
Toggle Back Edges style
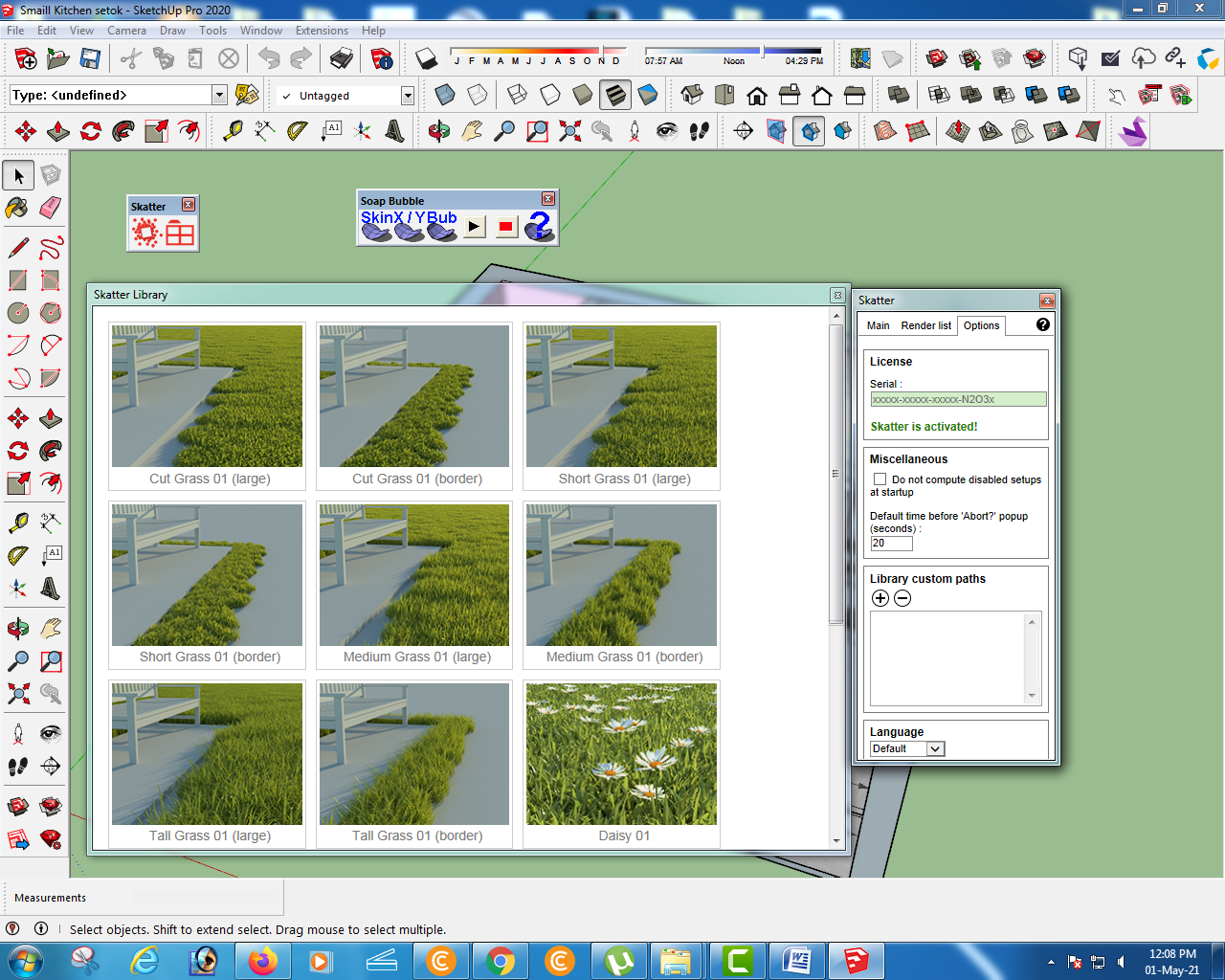coord(478,95)
